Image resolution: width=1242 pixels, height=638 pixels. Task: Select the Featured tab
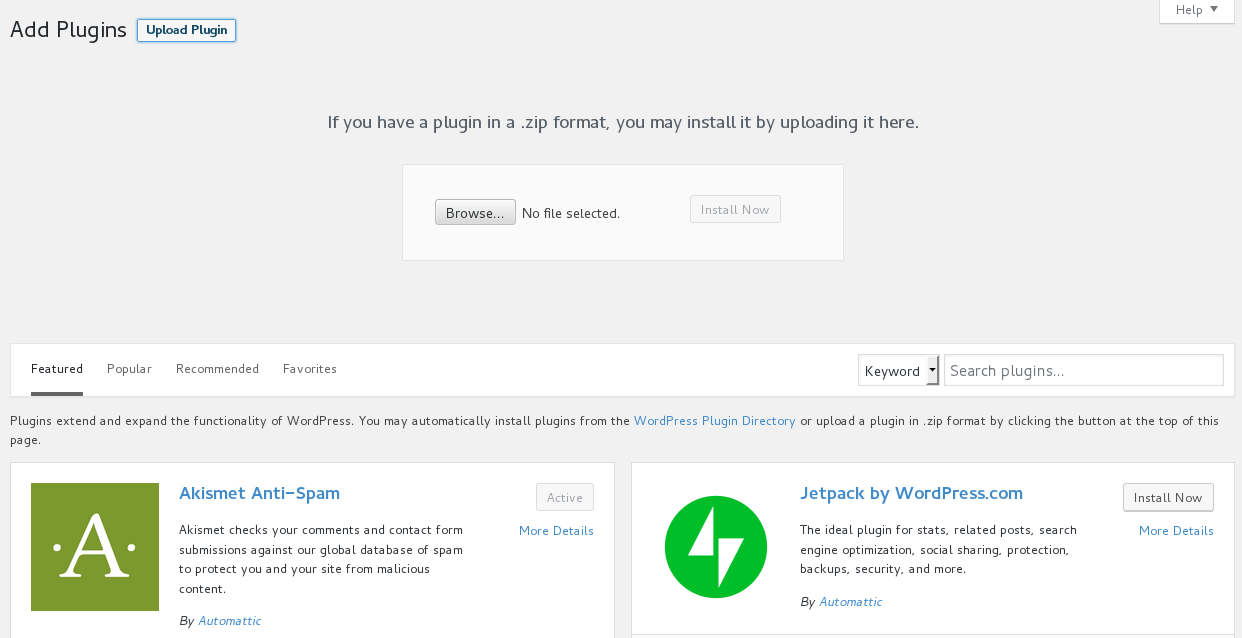pos(57,368)
